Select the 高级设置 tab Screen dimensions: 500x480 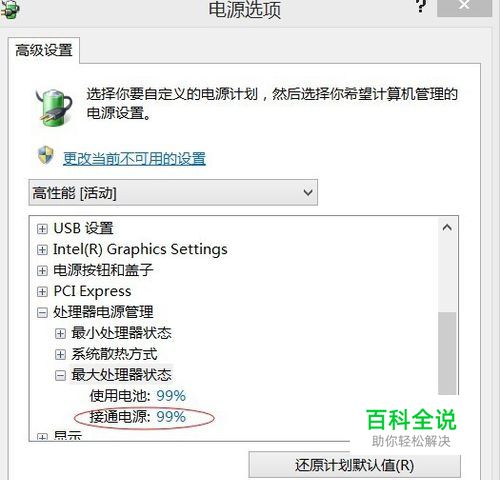coord(44,50)
